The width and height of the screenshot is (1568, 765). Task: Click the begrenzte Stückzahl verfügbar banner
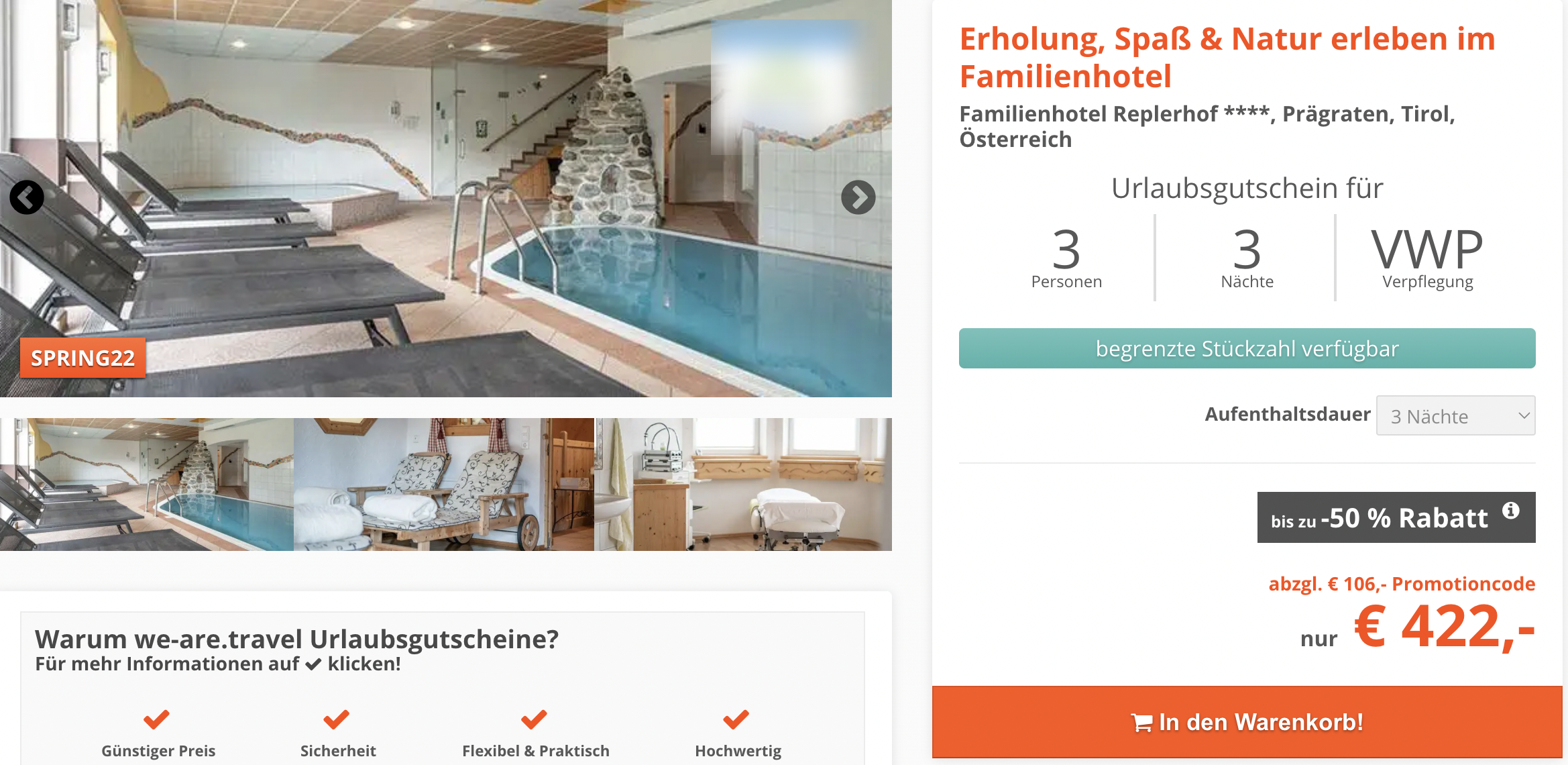tap(1247, 348)
